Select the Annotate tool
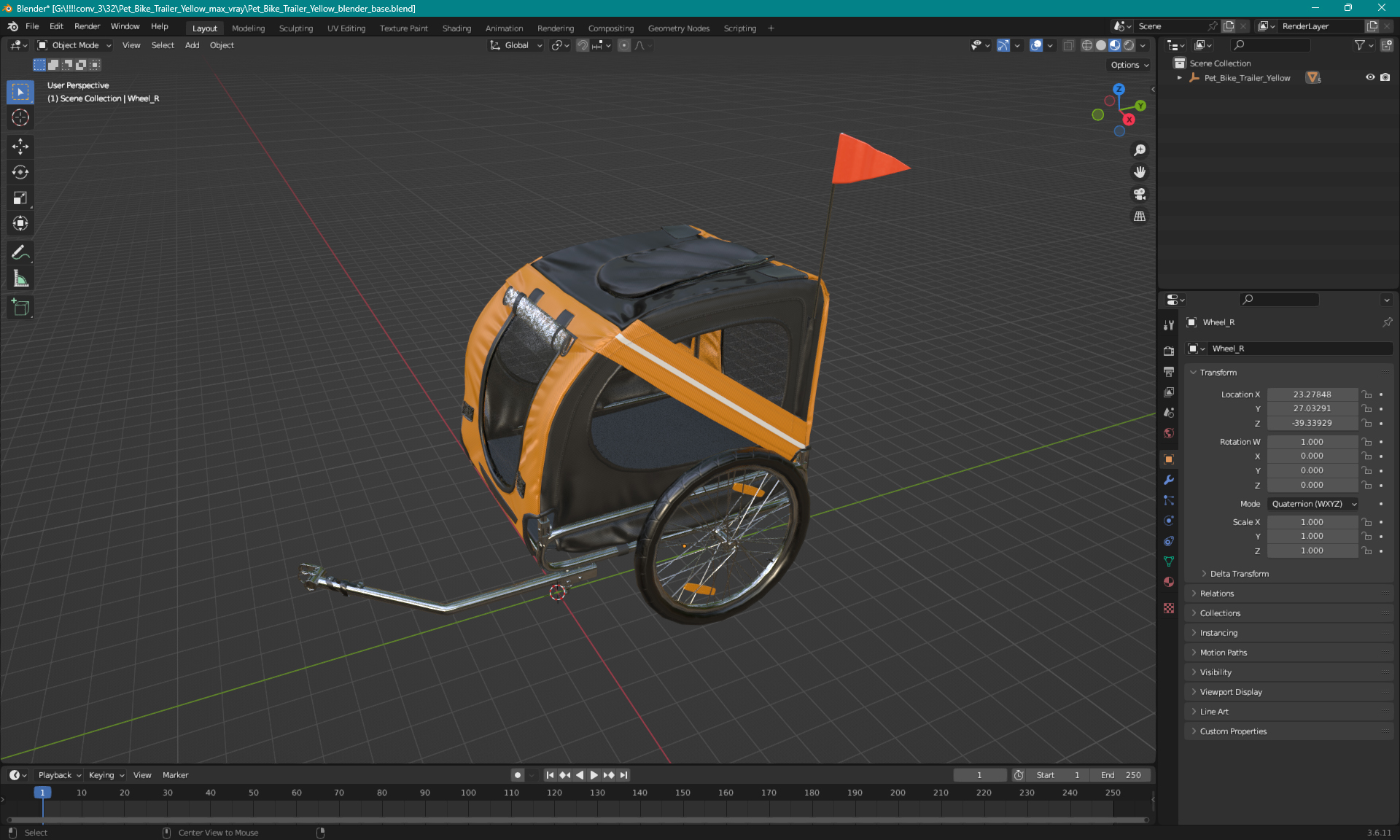 coord(20,253)
